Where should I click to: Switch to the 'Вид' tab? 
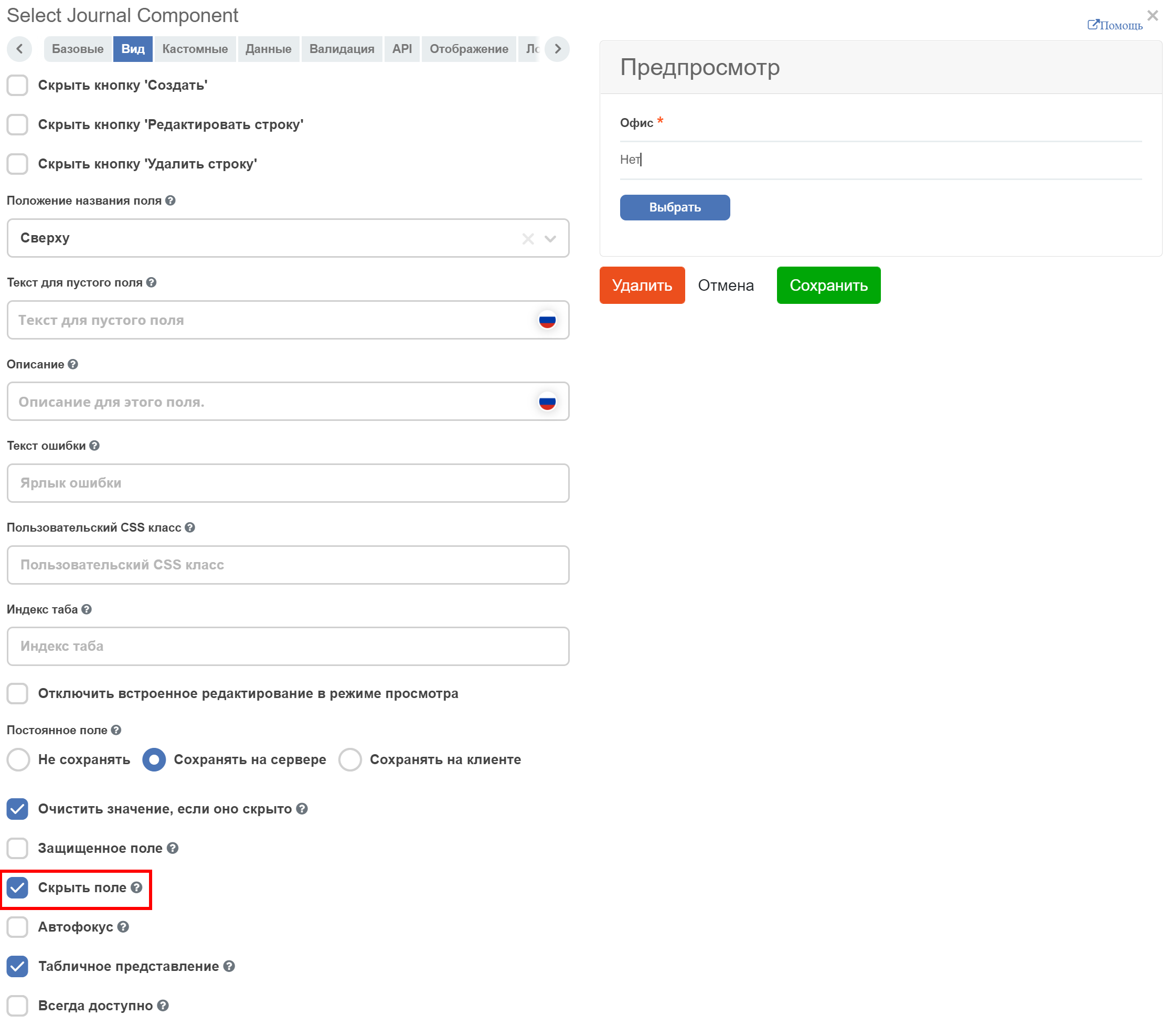(x=133, y=49)
